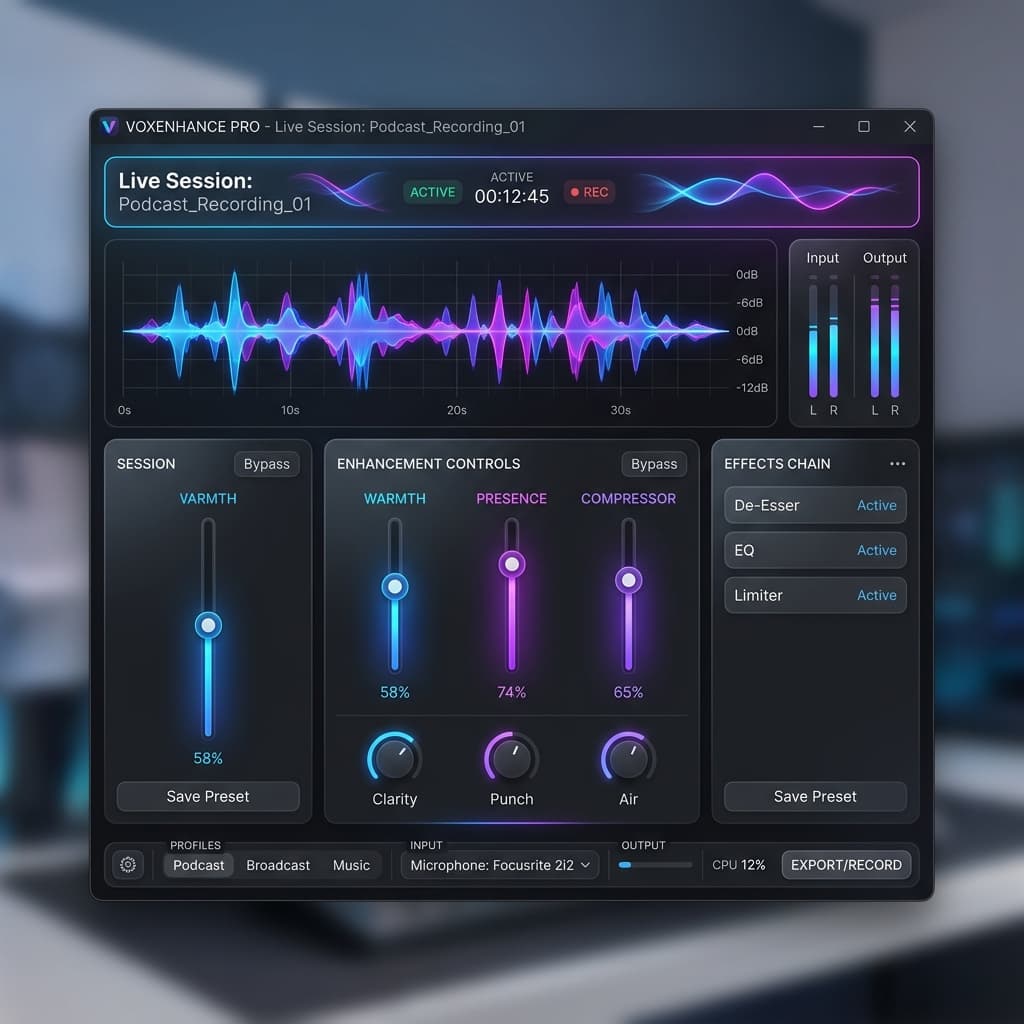
Task: Click the COMPRESSOR slider handle
Action: coord(628,580)
